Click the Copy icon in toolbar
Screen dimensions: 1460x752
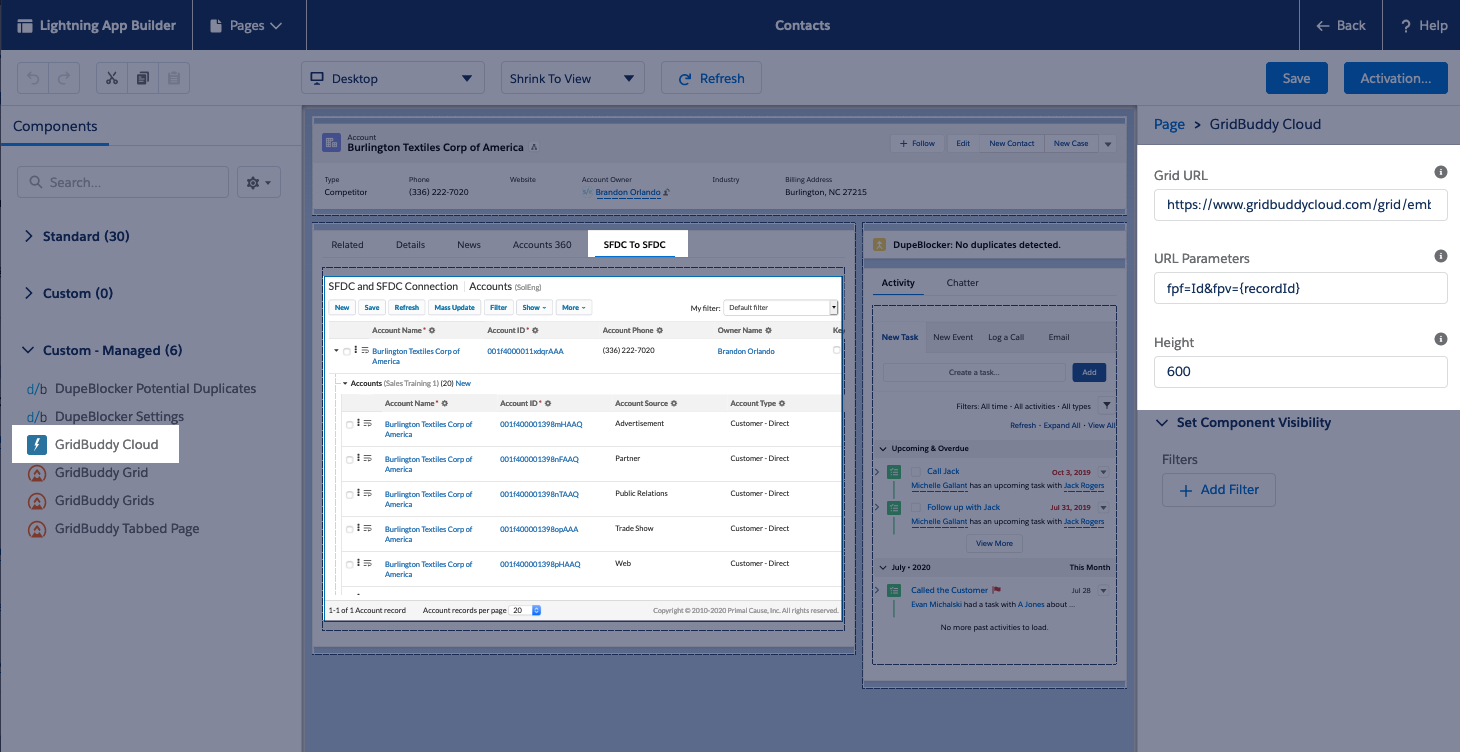coord(143,78)
